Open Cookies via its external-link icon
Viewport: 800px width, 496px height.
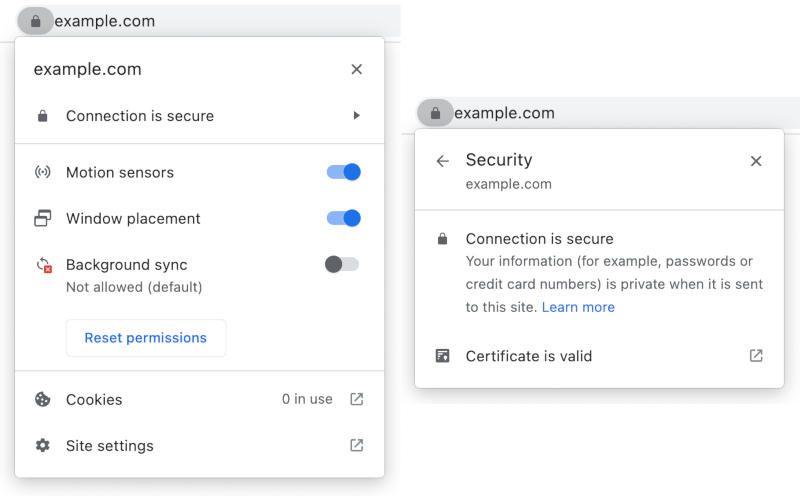click(357, 399)
